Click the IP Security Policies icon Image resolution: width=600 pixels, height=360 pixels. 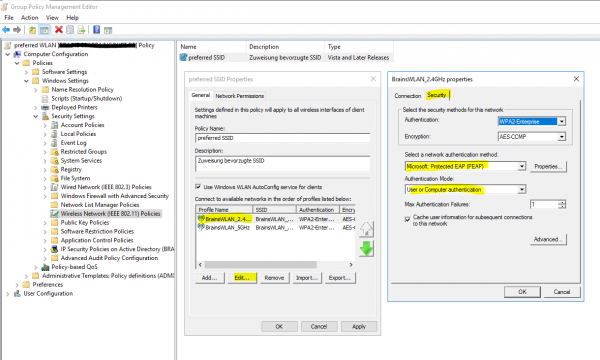[55, 249]
